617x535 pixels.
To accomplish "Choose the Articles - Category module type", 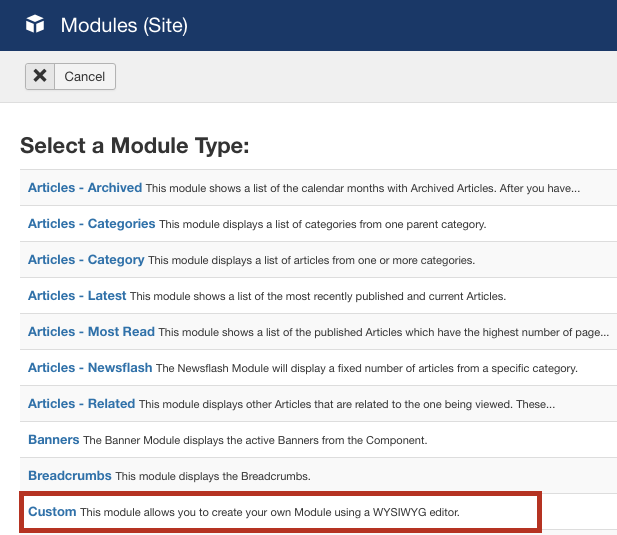I will click(86, 260).
